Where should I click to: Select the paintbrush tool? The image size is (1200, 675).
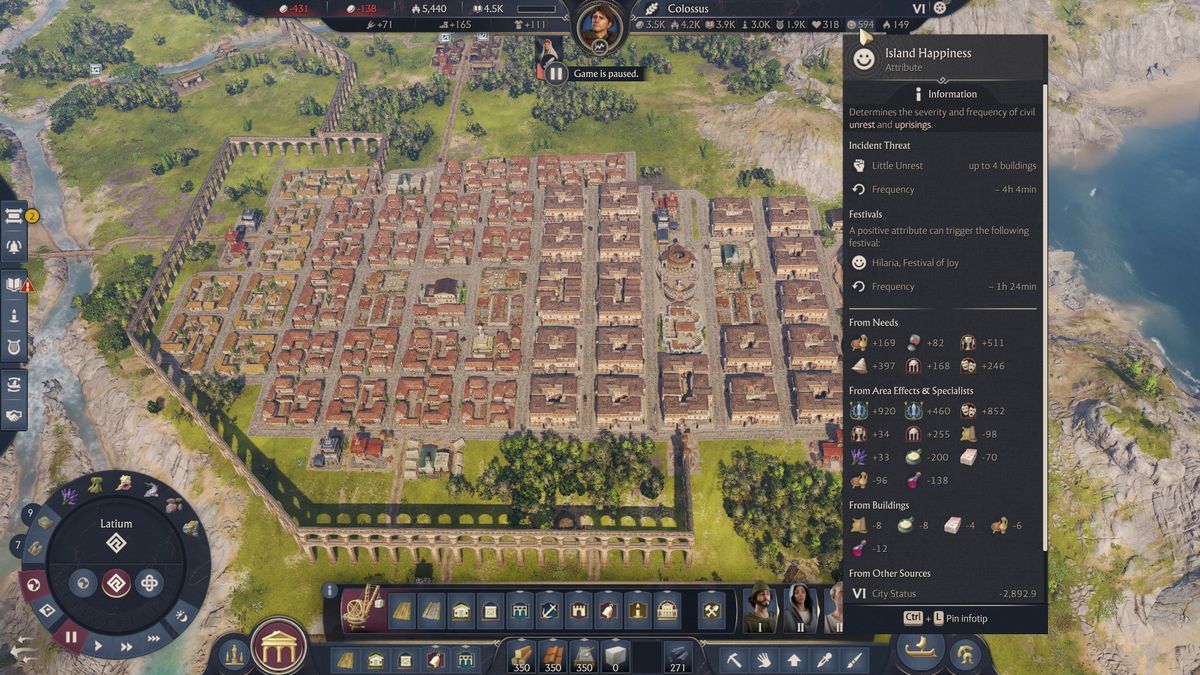(x=853, y=660)
